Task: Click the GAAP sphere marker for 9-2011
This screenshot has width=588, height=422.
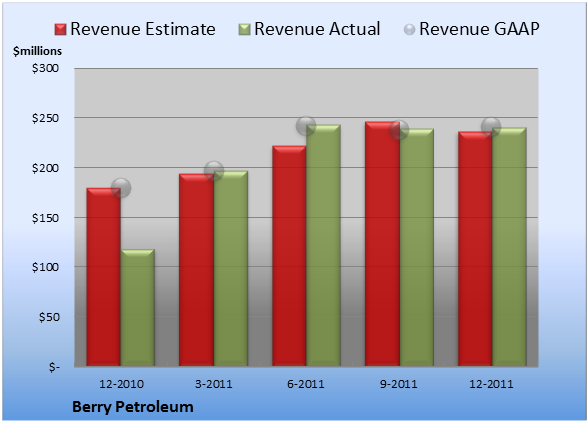Action: pos(399,130)
